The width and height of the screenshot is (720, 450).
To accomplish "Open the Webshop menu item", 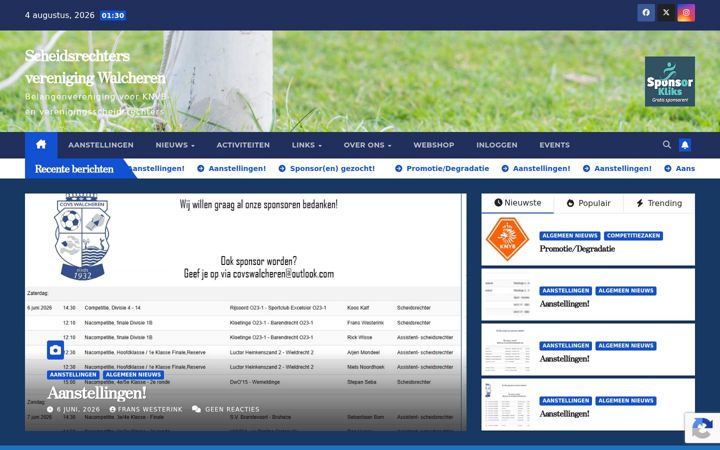I will (x=433, y=145).
